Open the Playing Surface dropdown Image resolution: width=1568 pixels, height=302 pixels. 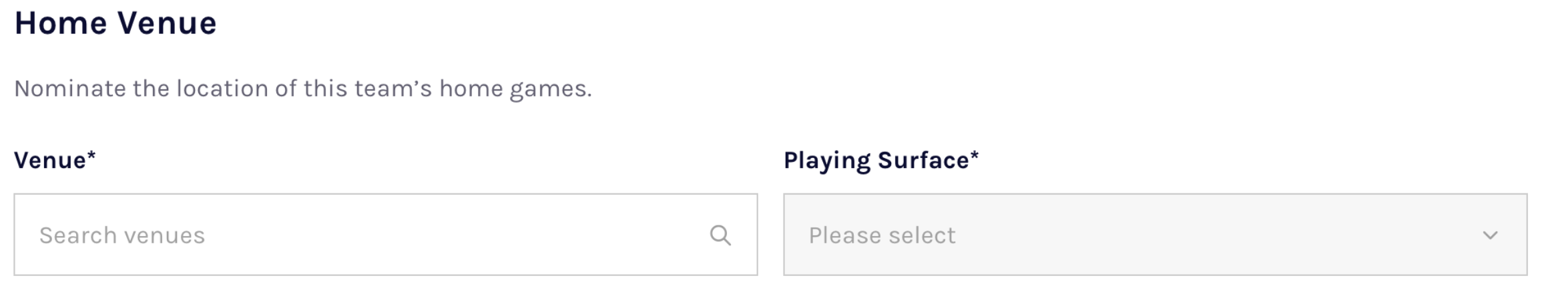[x=1155, y=235]
